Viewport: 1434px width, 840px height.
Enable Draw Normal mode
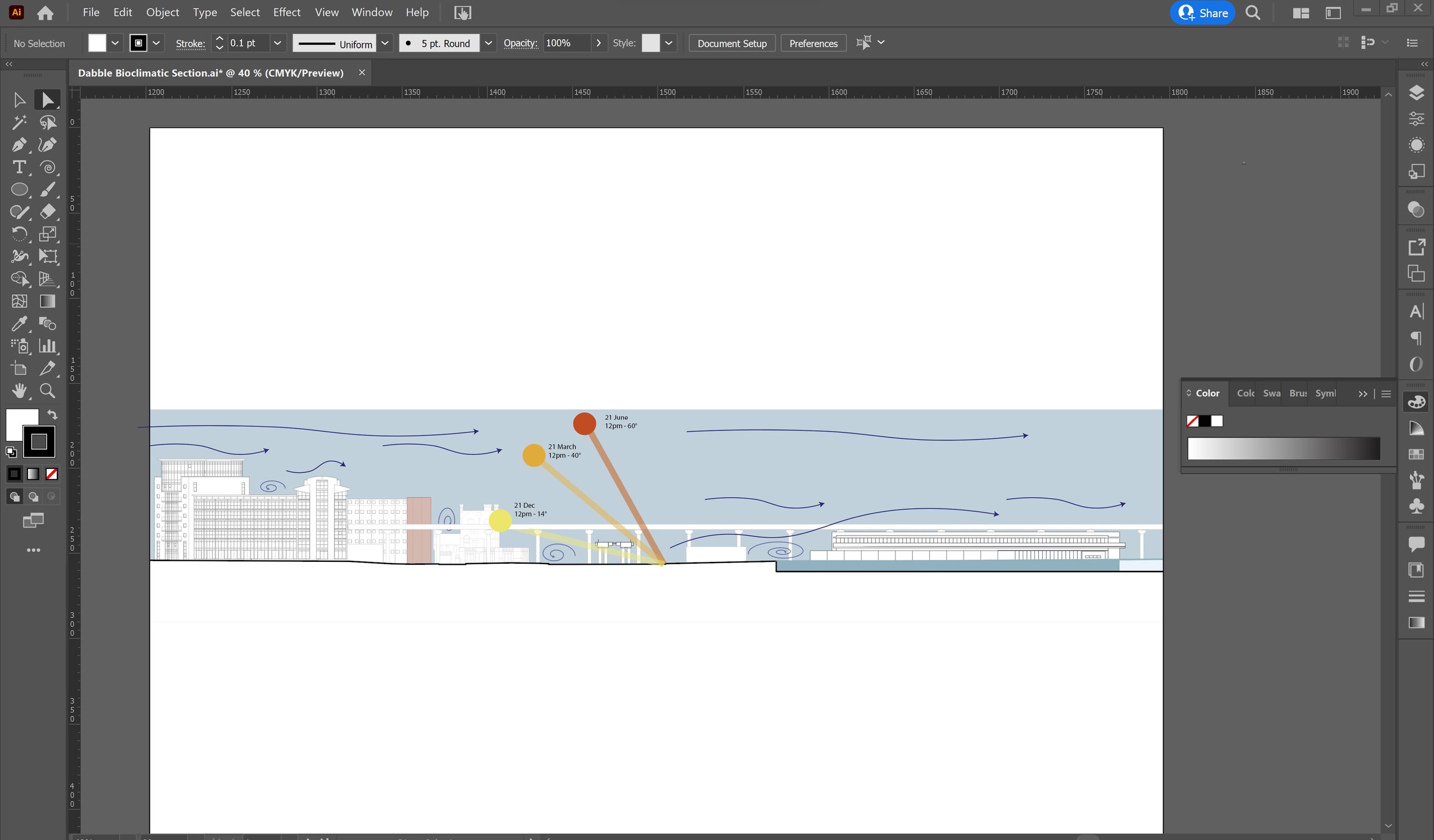click(14, 497)
